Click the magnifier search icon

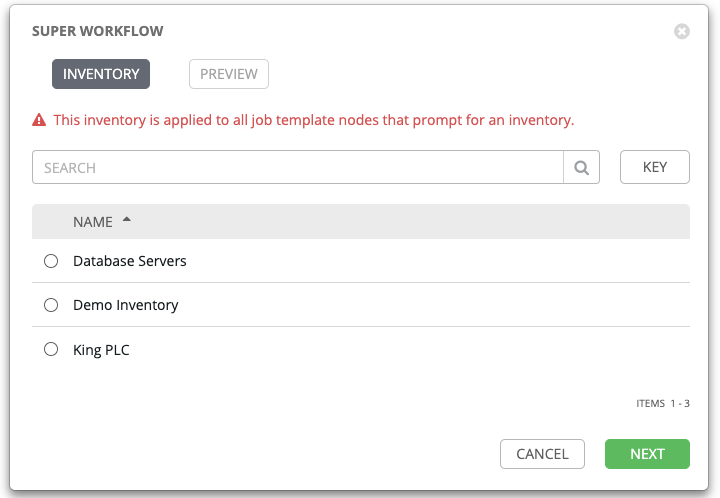click(x=581, y=168)
